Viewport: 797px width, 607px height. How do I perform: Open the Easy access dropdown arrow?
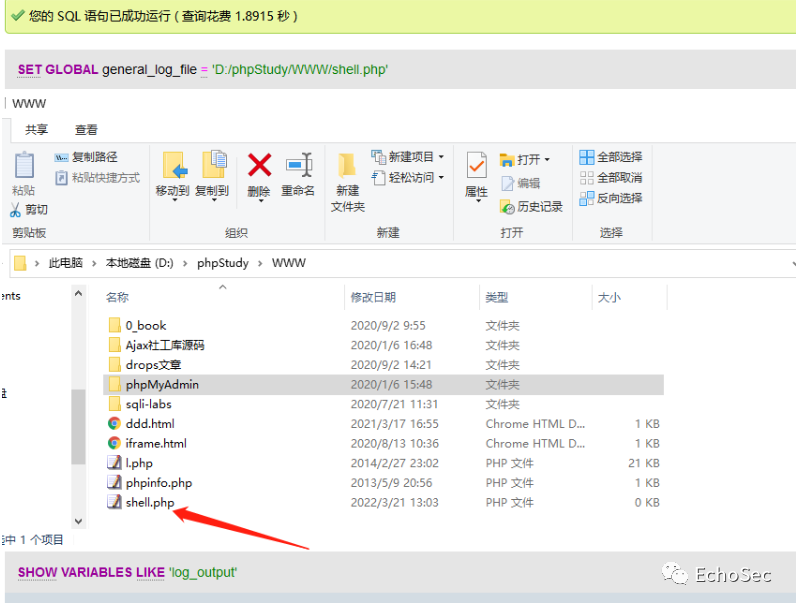click(441, 177)
